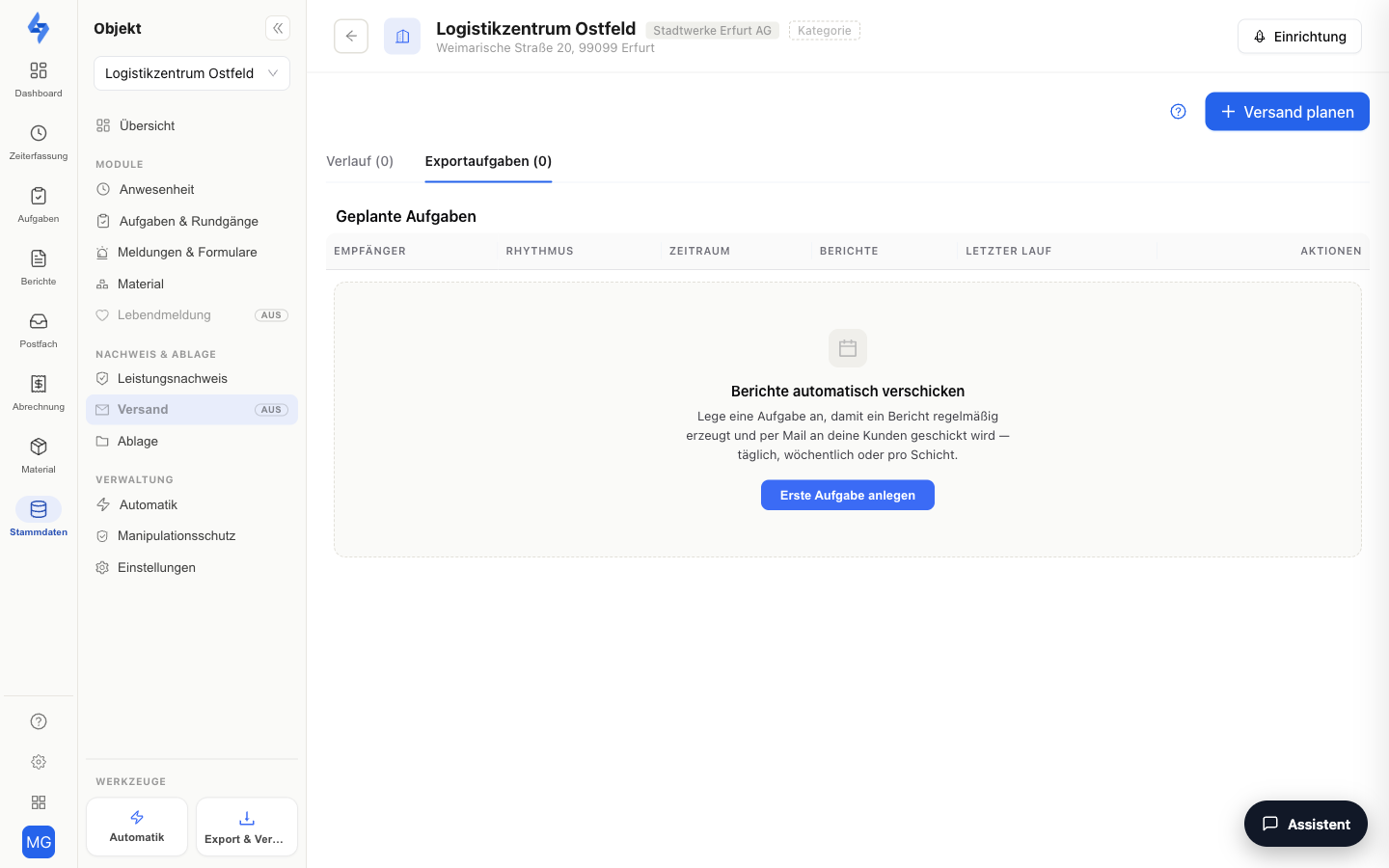The image size is (1389, 868).
Task: Click the settings gear in left rail
Action: click(39, 762)
